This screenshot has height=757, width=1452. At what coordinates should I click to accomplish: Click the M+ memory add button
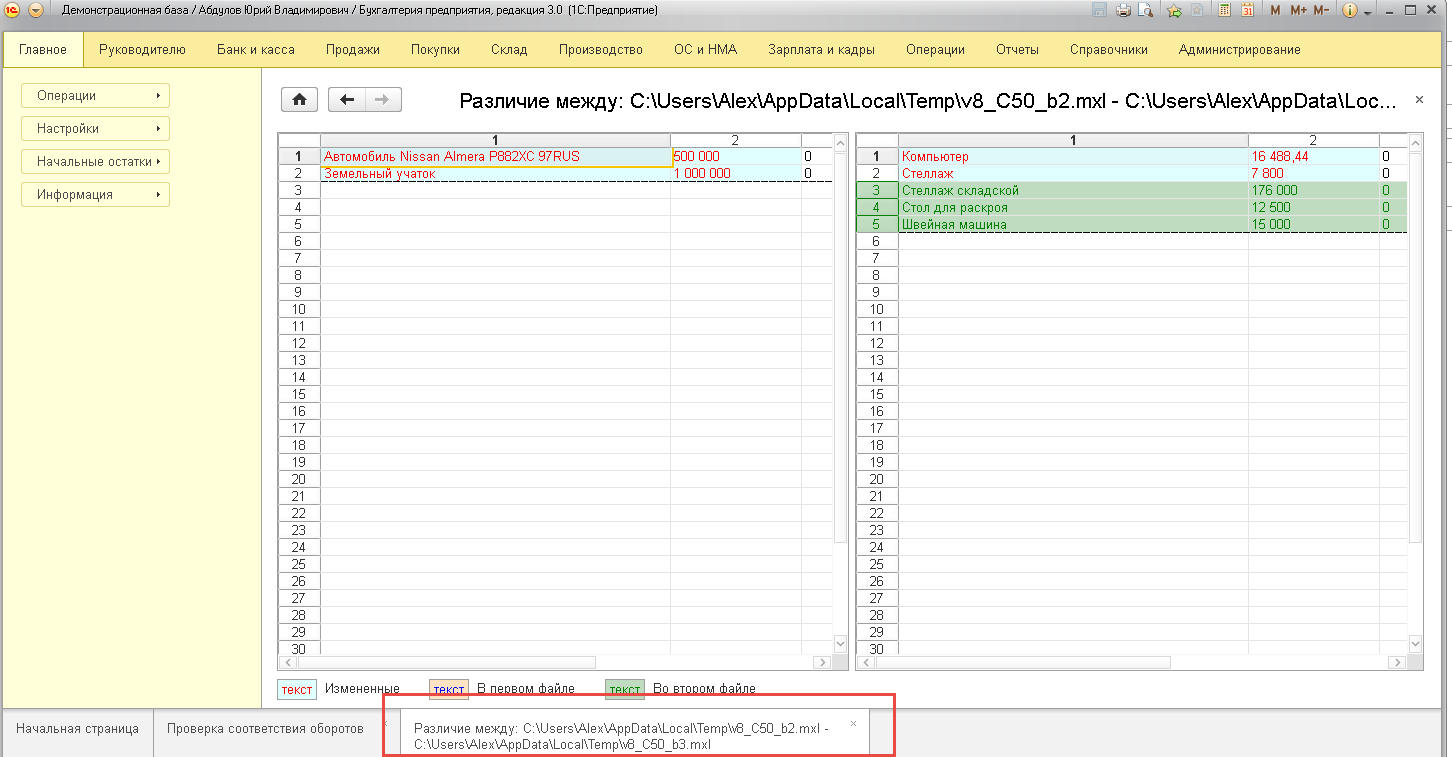1298,10
